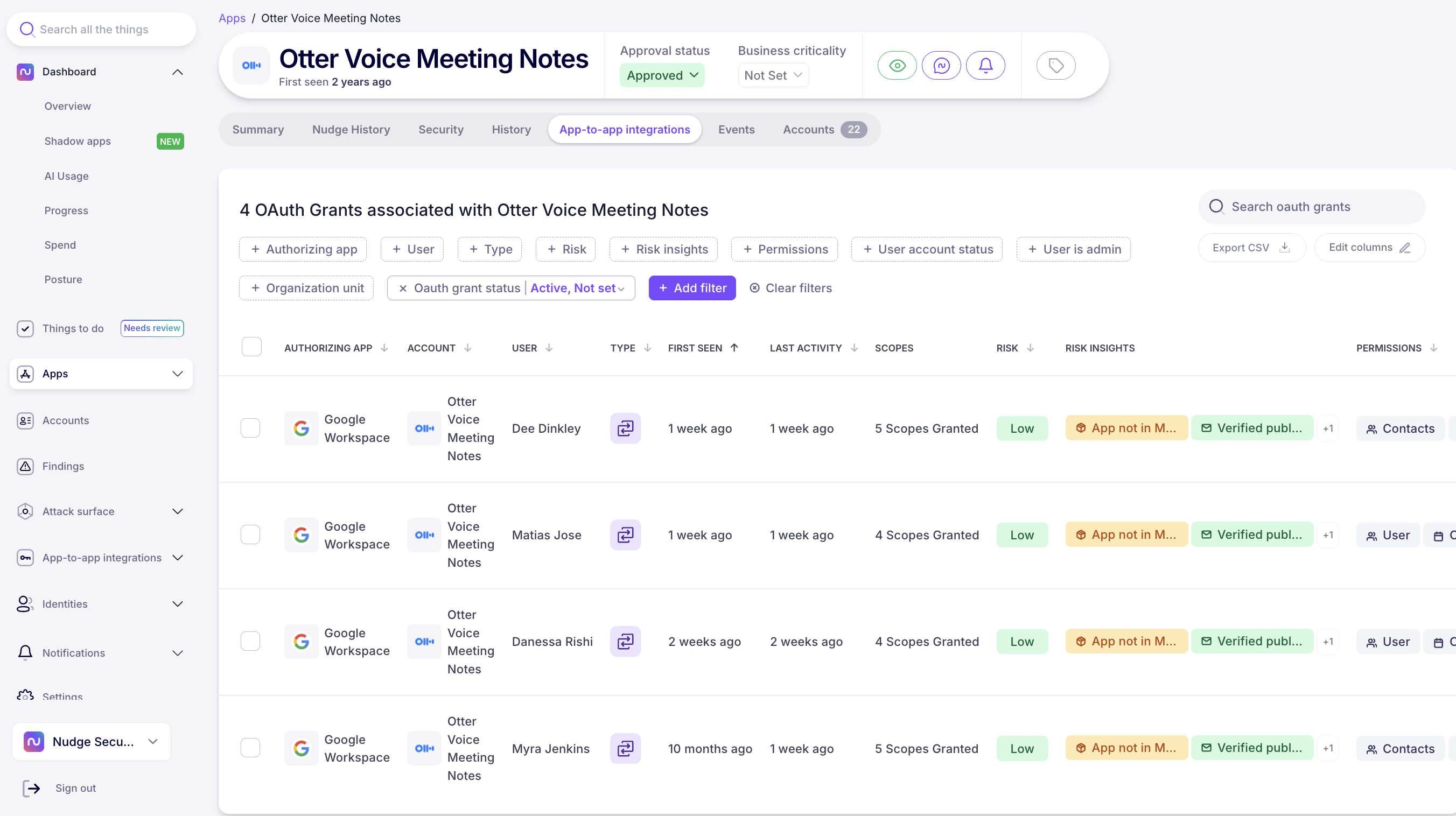Expand the Apps sidebar section
This screenshot has height=816, width=1456.
click(x=178, y=374)
